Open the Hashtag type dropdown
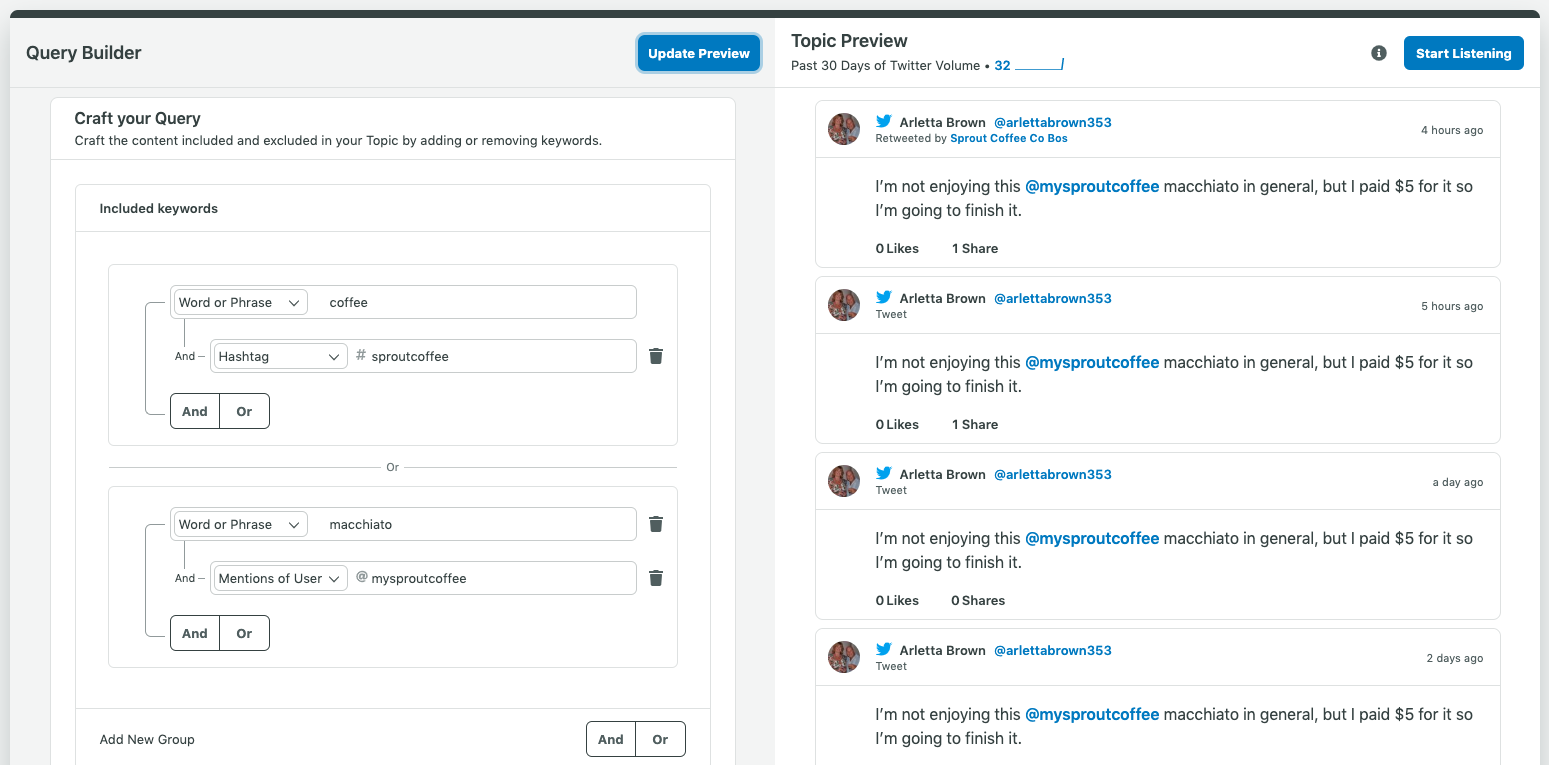This screenshot has width=1549, height=765. pyautogui.click(x=279, y=356)
